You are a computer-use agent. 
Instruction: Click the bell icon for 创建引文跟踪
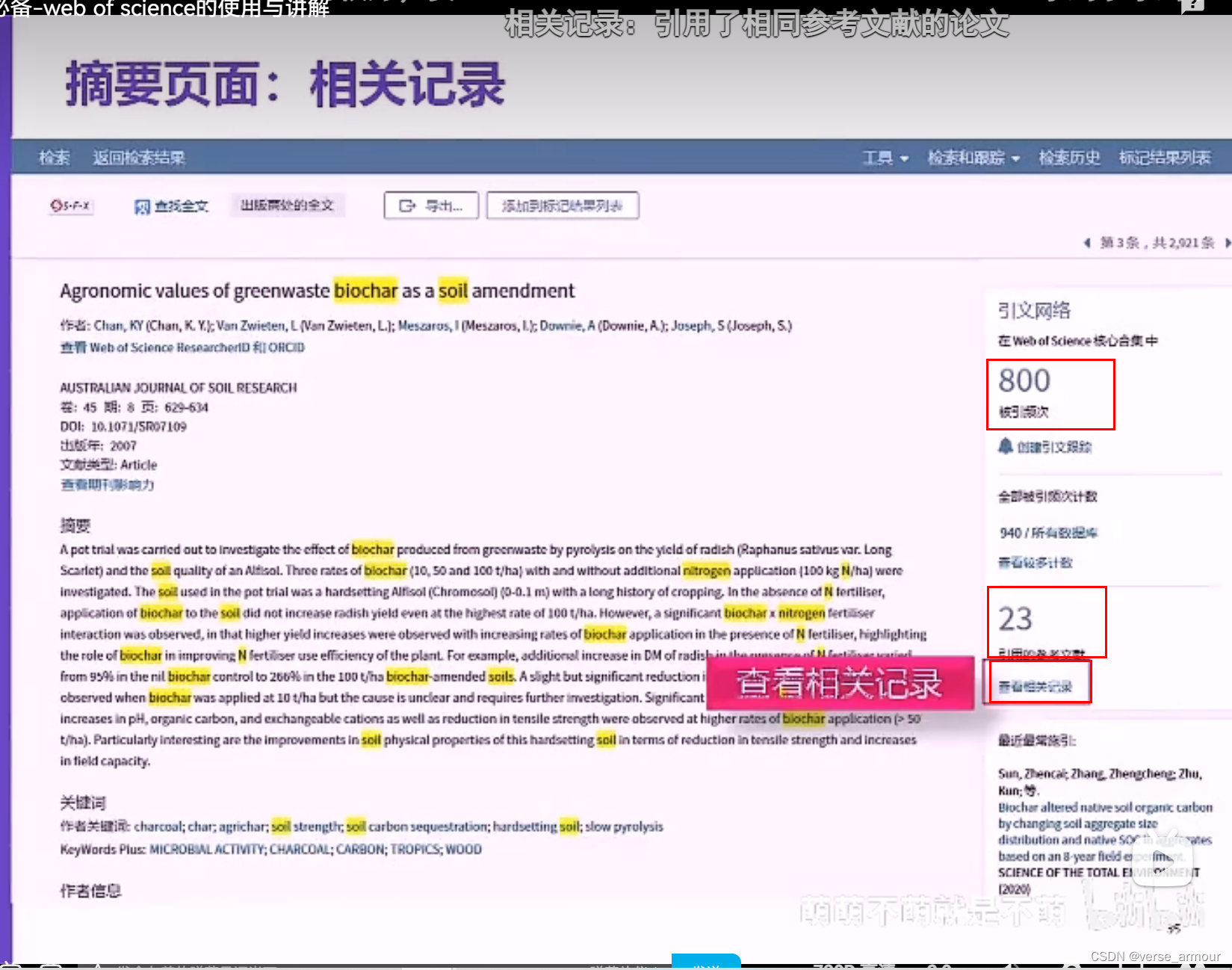(x=1006, y=446)
